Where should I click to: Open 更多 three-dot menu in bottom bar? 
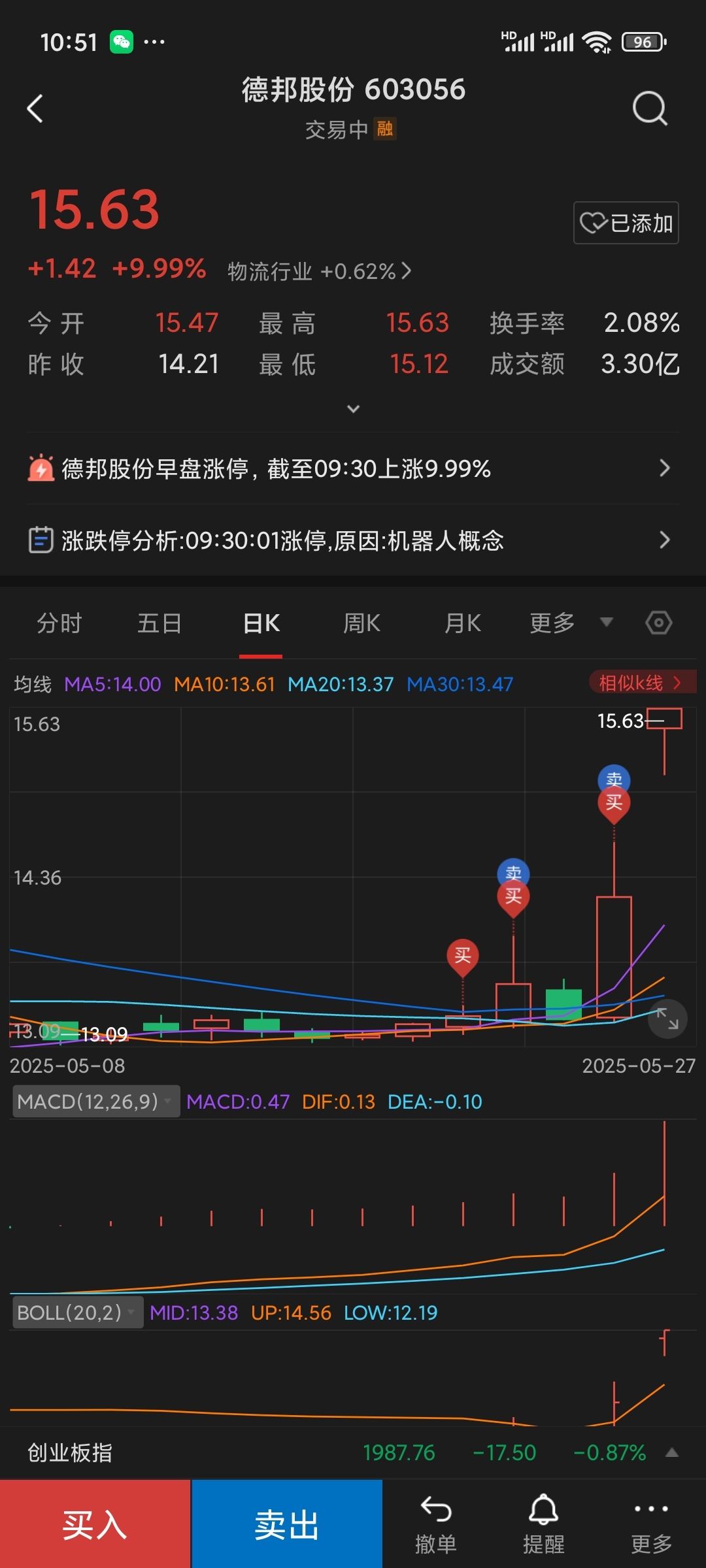click(651, 1526)
